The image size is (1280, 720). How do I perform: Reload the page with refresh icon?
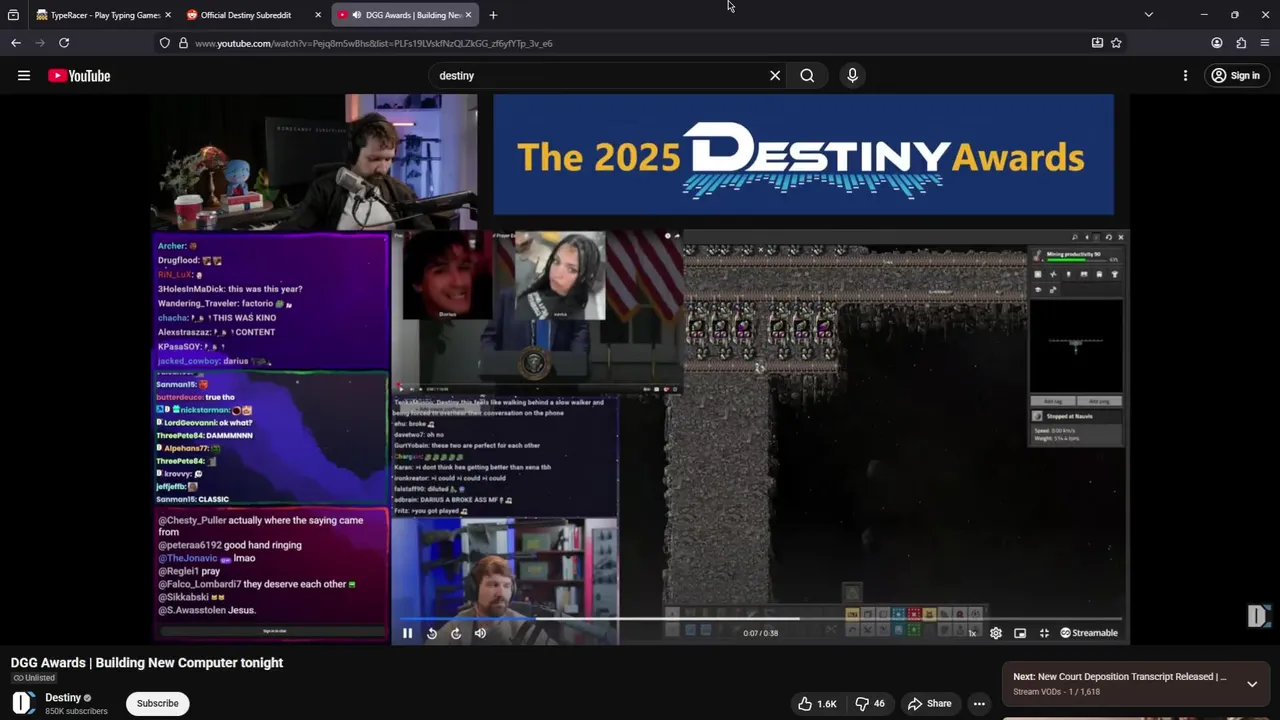pos(64,43)
